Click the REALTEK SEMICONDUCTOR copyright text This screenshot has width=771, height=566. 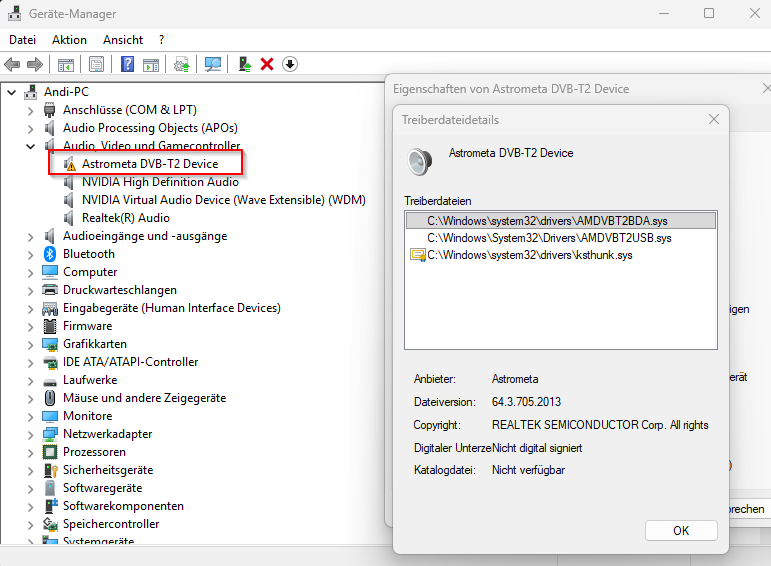tap(600, 425)
